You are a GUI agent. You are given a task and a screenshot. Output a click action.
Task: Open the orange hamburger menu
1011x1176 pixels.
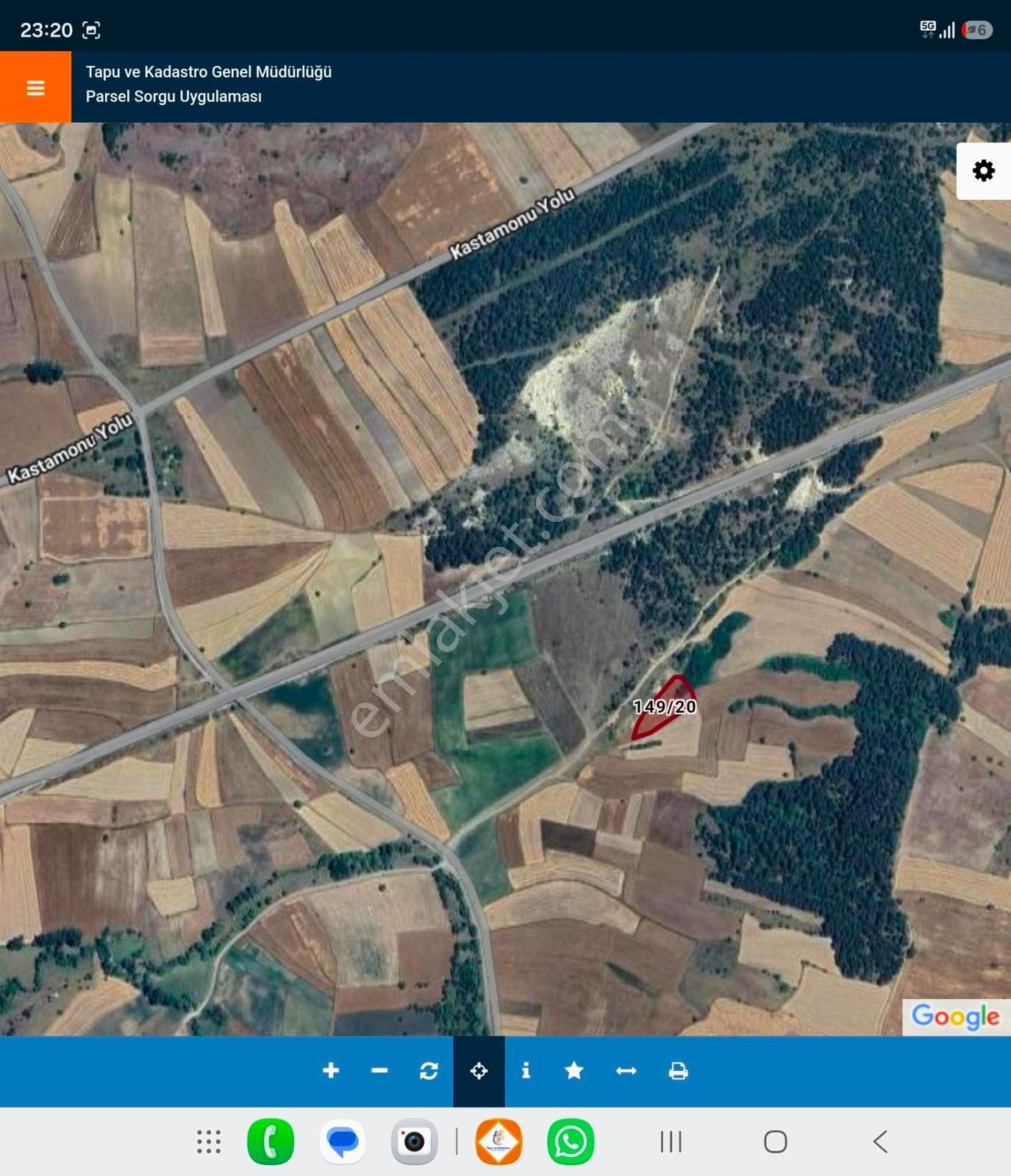click(x=35, y=87)
